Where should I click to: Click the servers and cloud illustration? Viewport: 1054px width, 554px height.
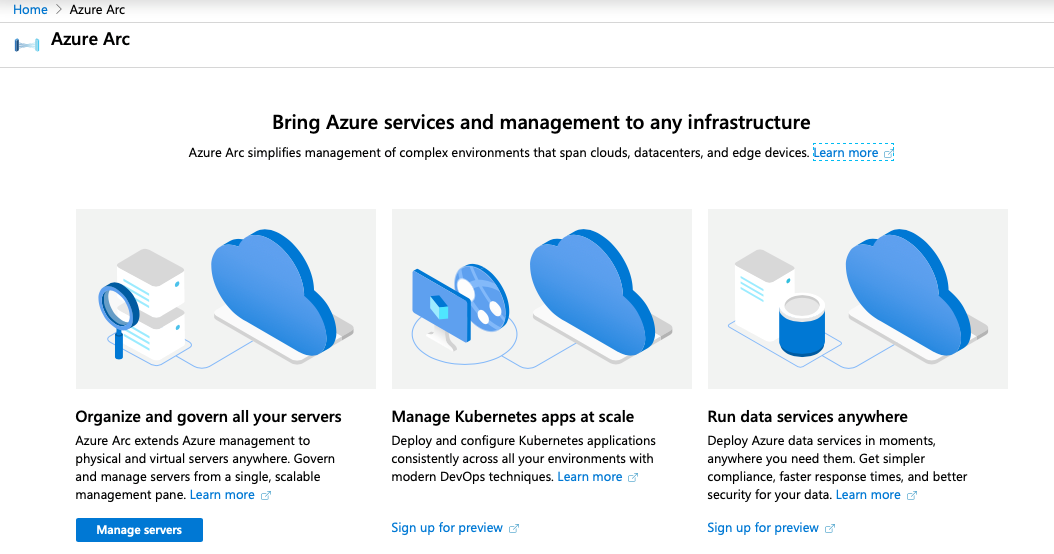[226, 299]
